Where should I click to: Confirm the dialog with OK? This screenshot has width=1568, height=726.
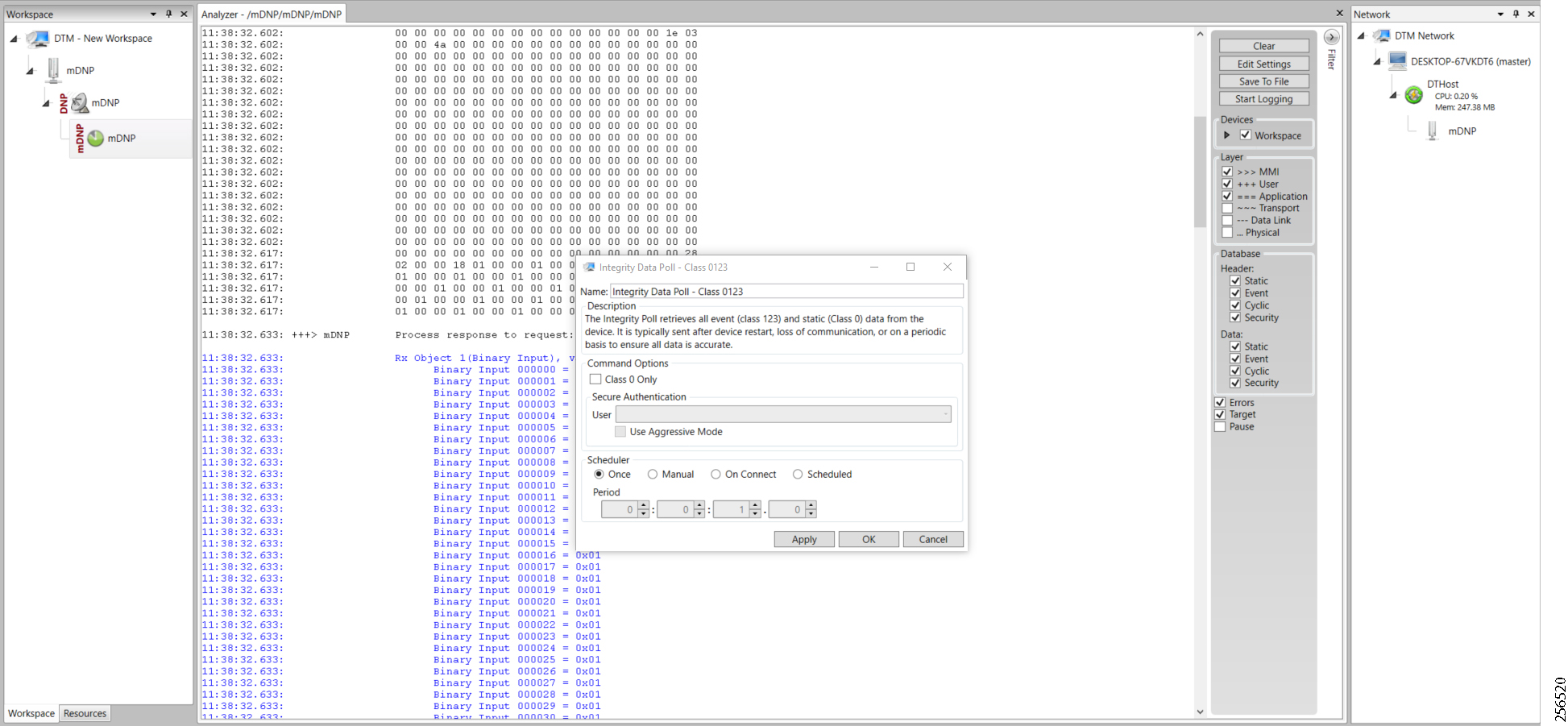[x=869, y=539]
